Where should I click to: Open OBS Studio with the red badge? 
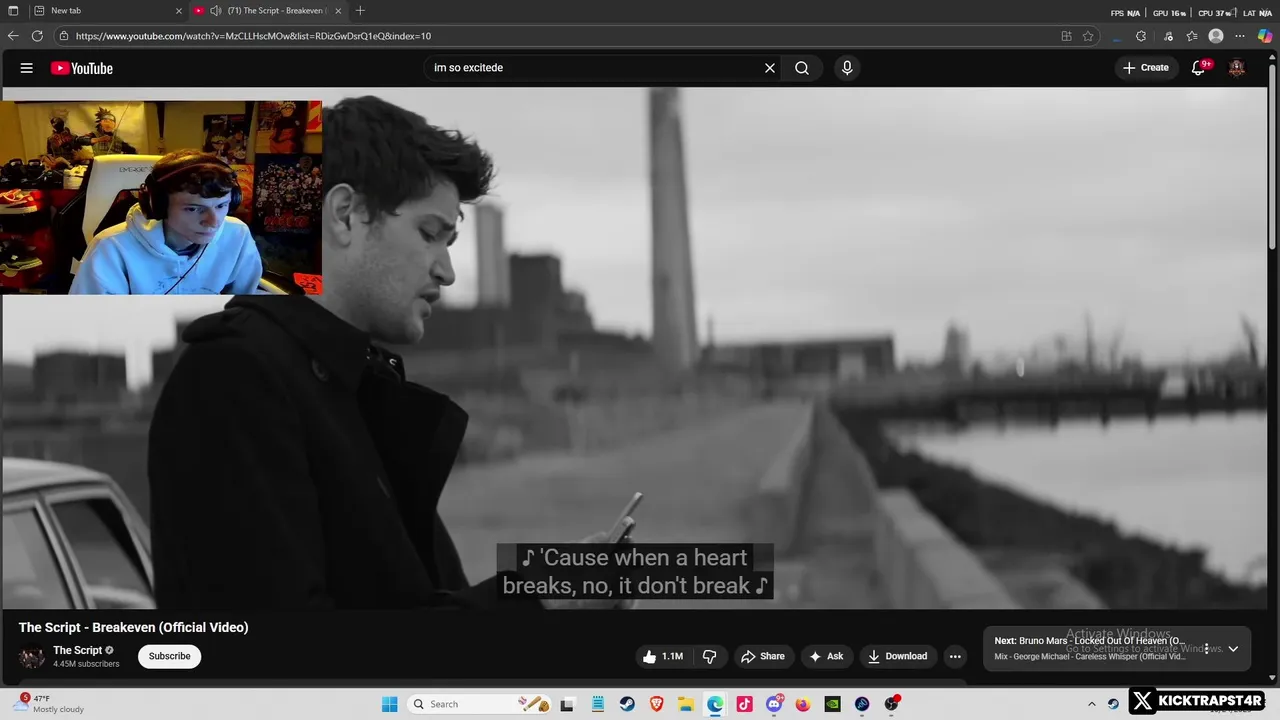(891, 704)
